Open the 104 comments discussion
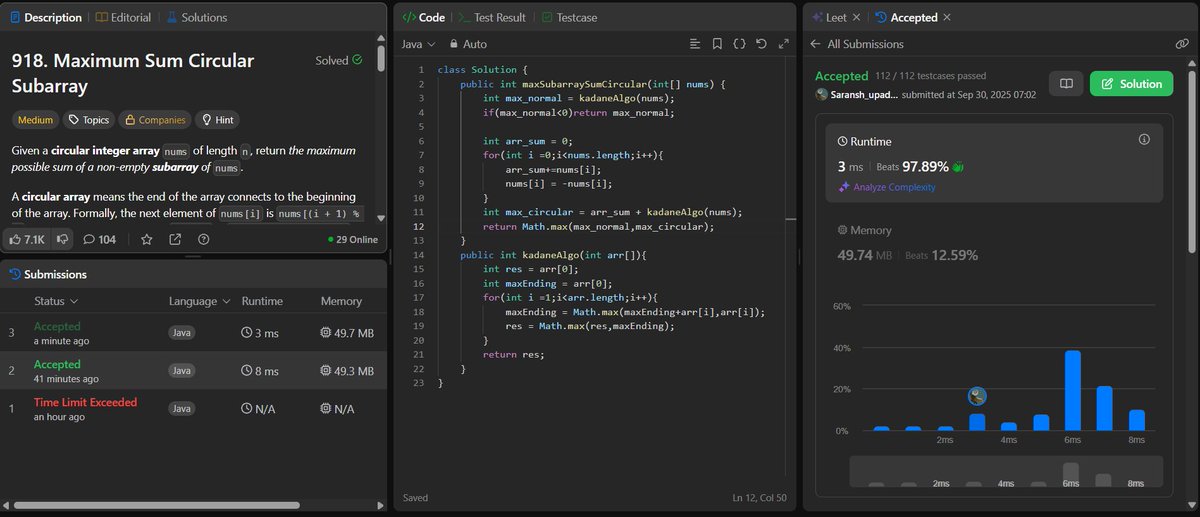Viewport: 1200px width, 517px height. click(100, 239)
